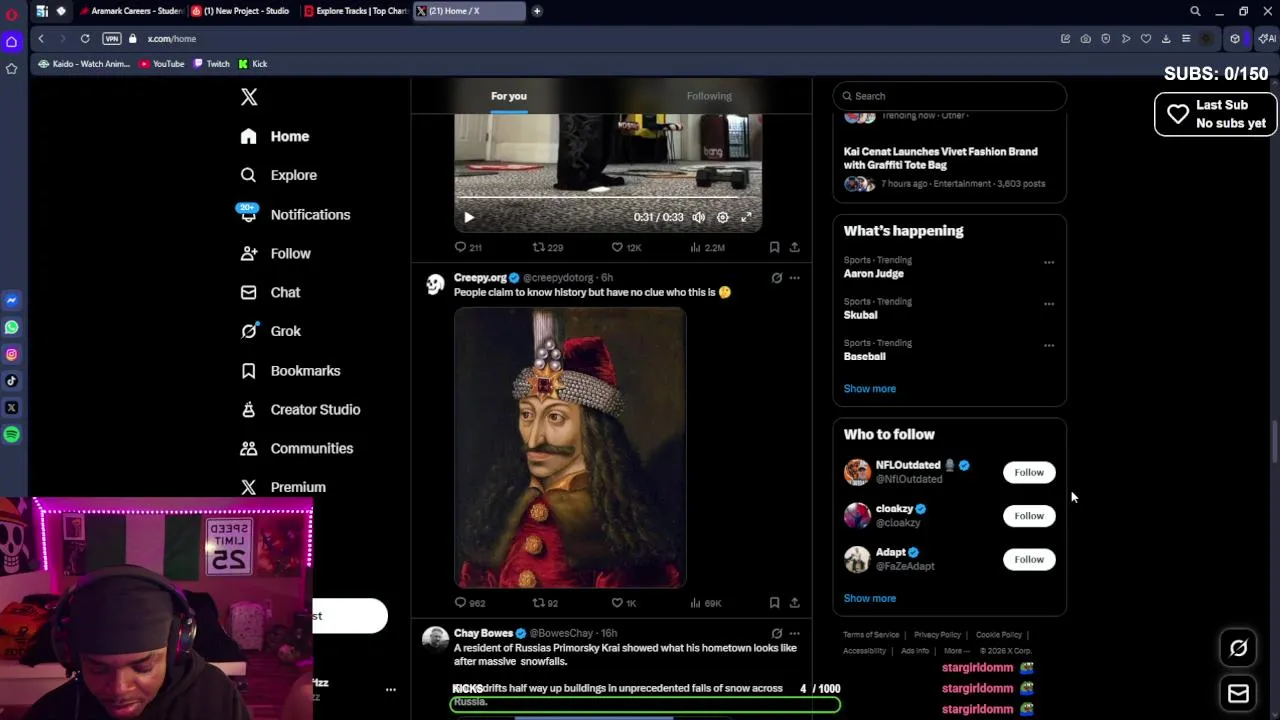Open the Chay Bowes profile name
The image size is (1280, 720).
click(483, 633)
